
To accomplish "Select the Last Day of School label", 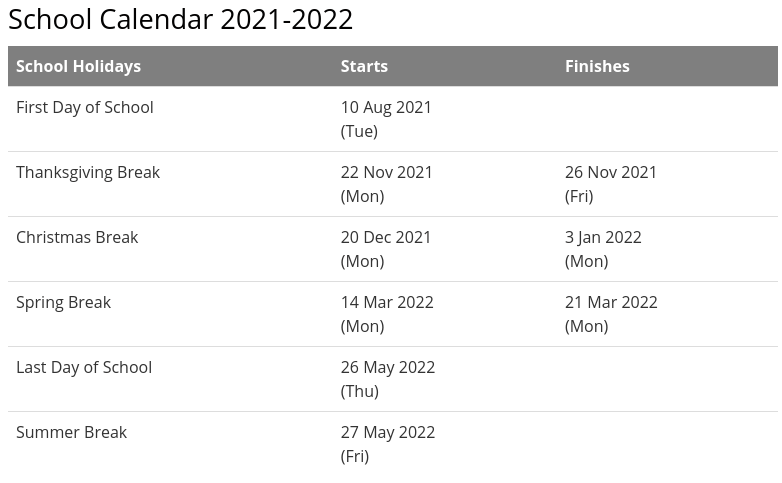I will pyautogui.click(x=84, y=367).
